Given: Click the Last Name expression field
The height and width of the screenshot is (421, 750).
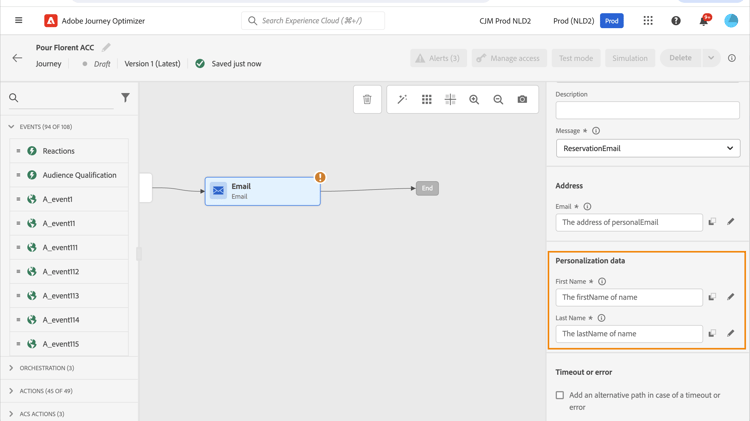Looking at the screenshot, I should (x=629, y=333).
